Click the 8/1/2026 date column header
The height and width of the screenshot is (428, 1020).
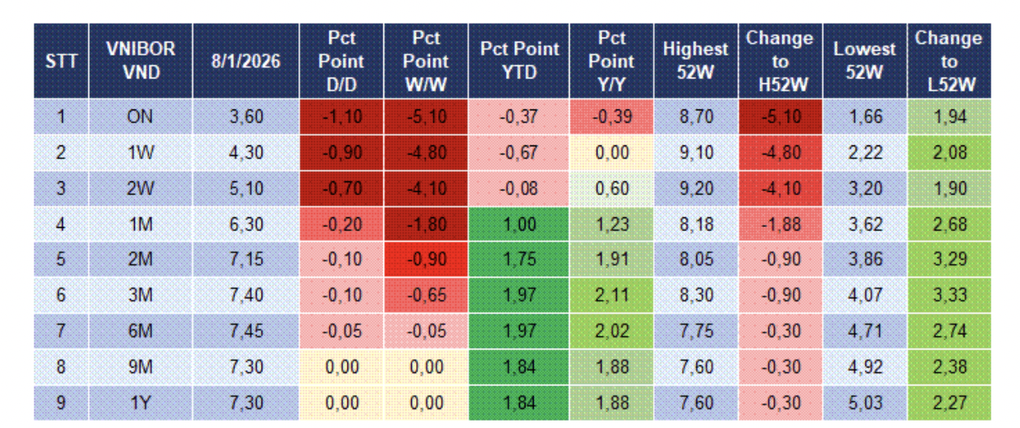point(247,60)
